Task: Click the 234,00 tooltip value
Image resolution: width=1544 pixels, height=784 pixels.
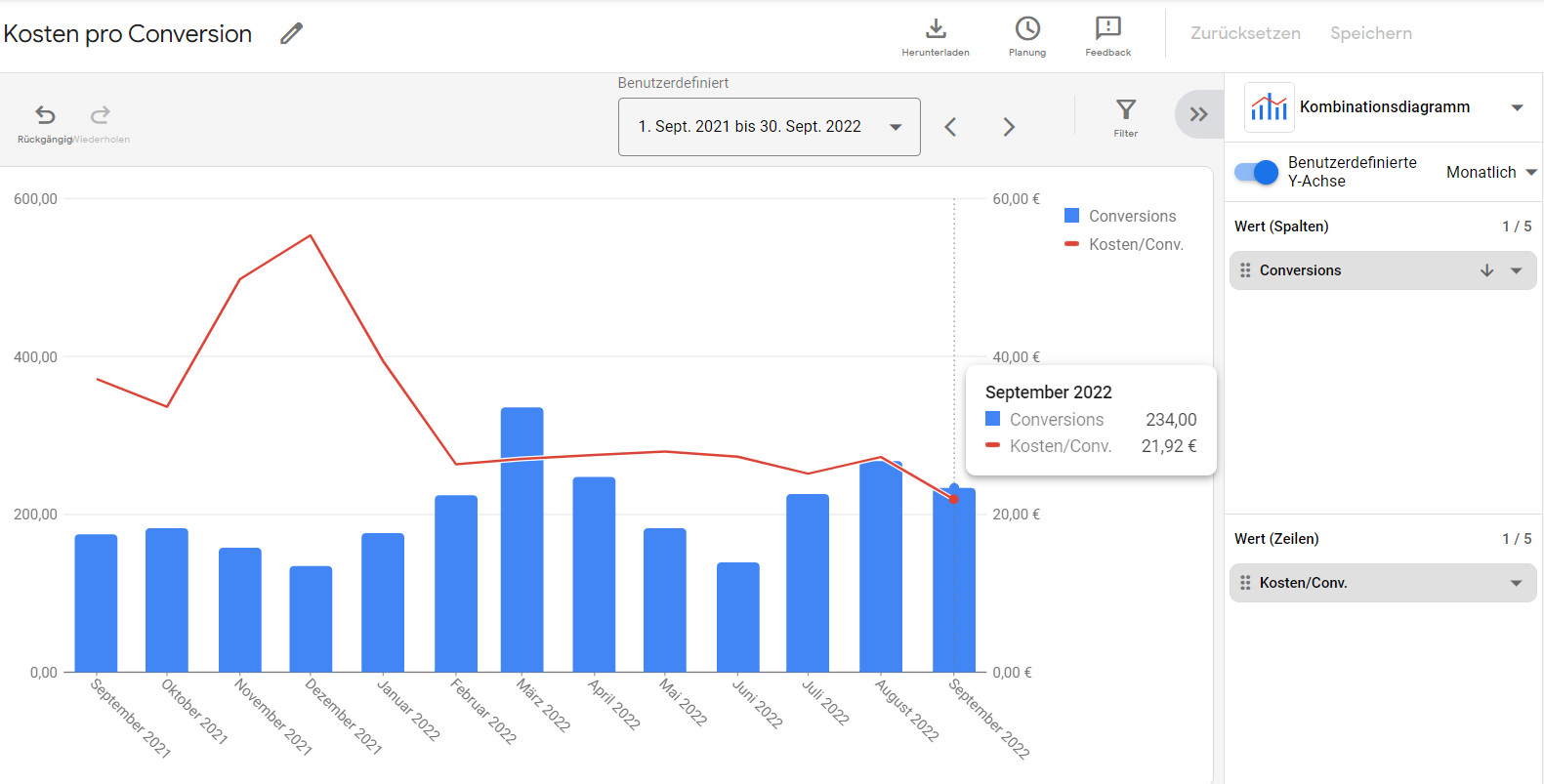Action: pos(1171,420)
